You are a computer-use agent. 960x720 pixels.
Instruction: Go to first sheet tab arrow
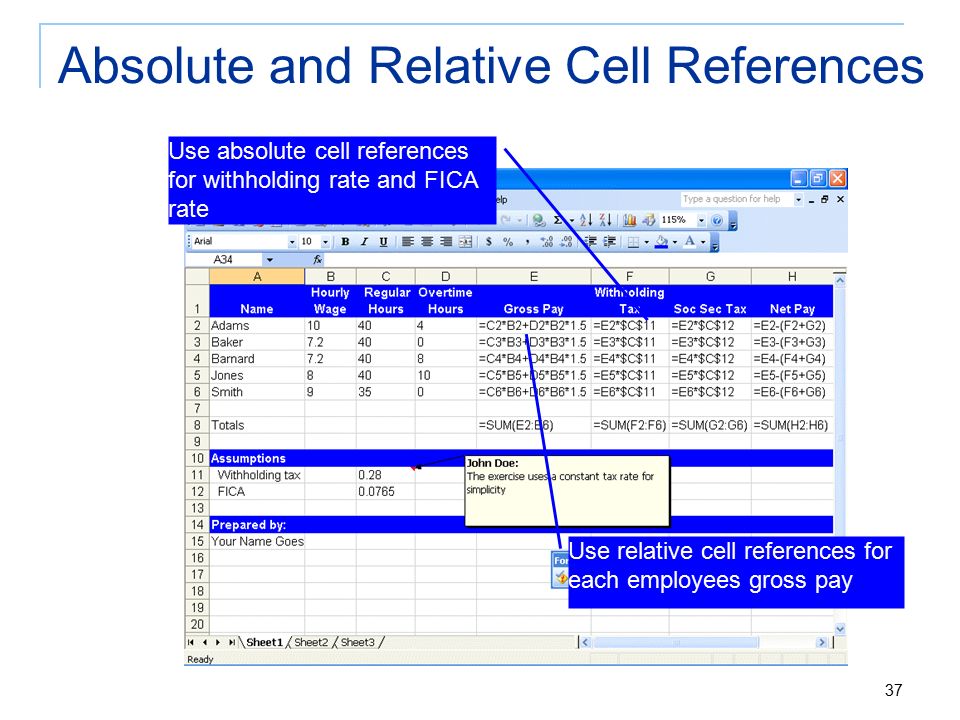coord(191,642)
